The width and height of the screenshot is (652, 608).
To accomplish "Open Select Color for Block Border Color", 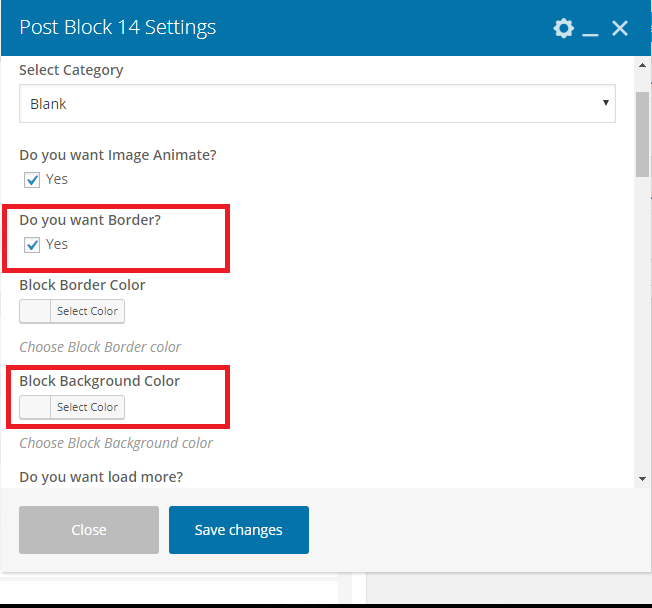I will 87,311.
